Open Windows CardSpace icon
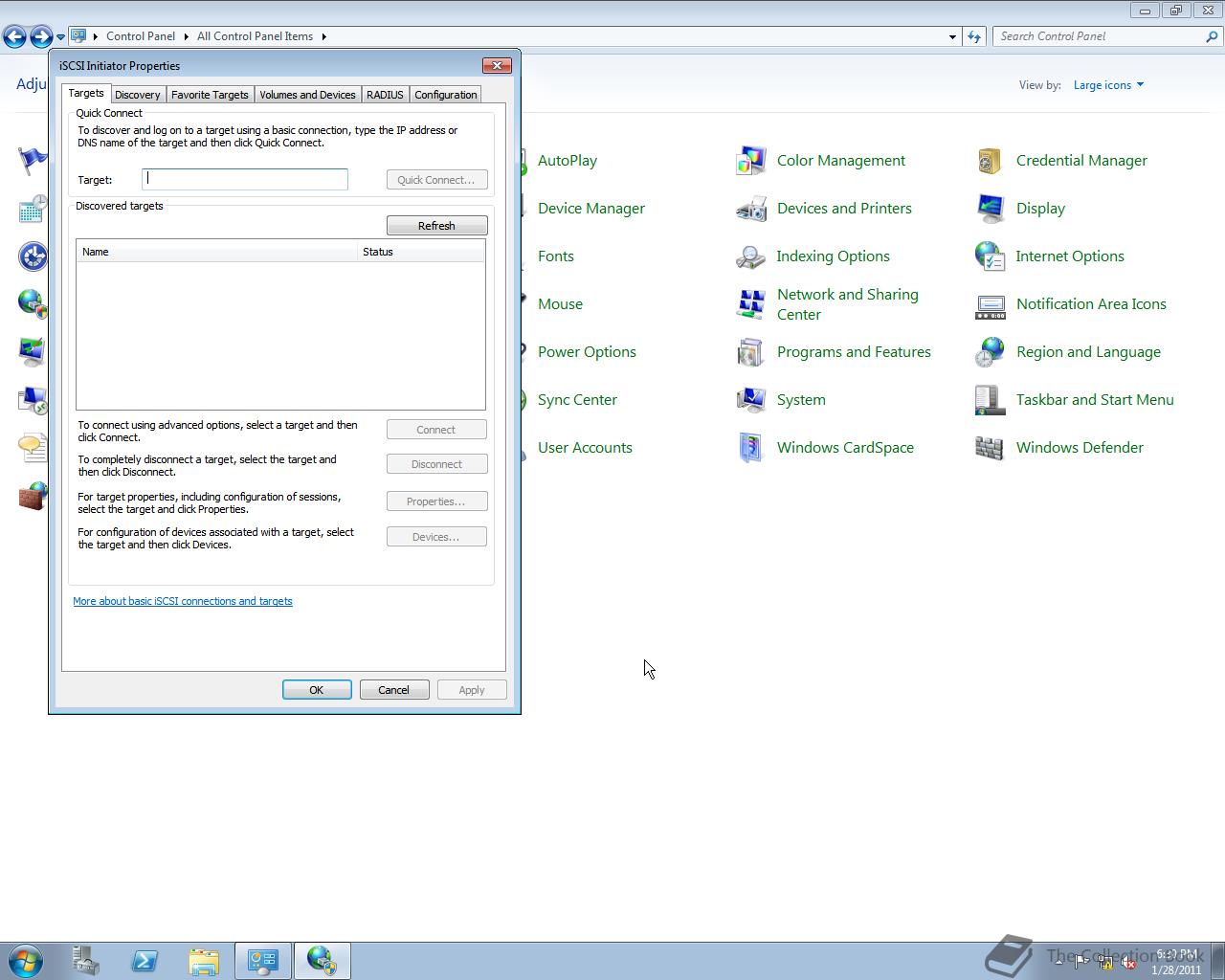Viewport: 1225px width, 980px height. (x=751, y=448)
